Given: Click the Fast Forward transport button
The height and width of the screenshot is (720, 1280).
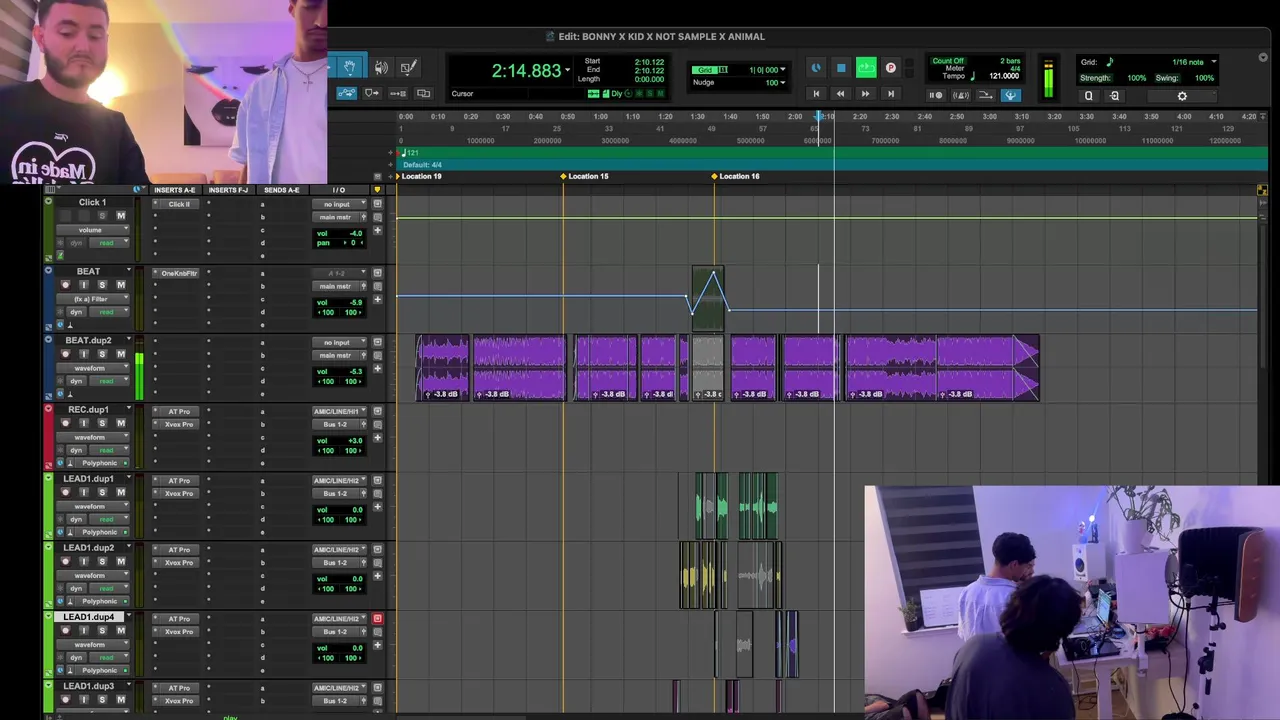Looking at the screenshot, I should [x=866, y=94].
